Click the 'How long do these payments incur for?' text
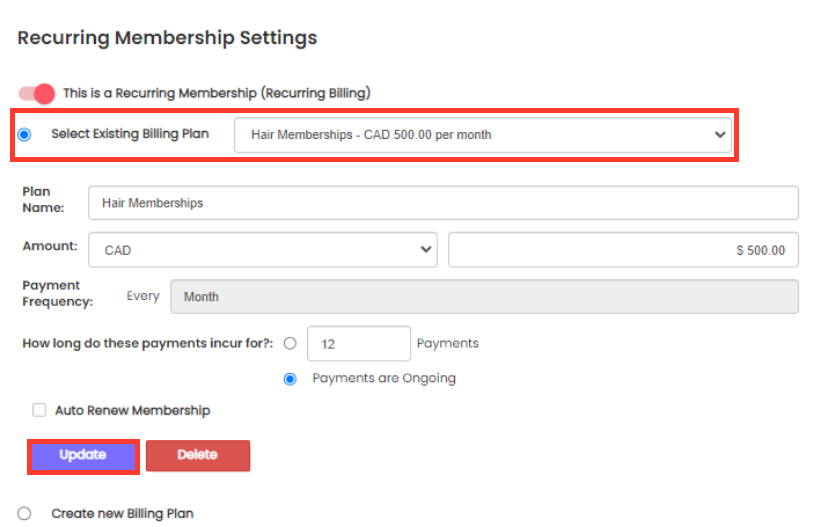The height and width of the screenshot is (527, 828). tap(148, 343)
